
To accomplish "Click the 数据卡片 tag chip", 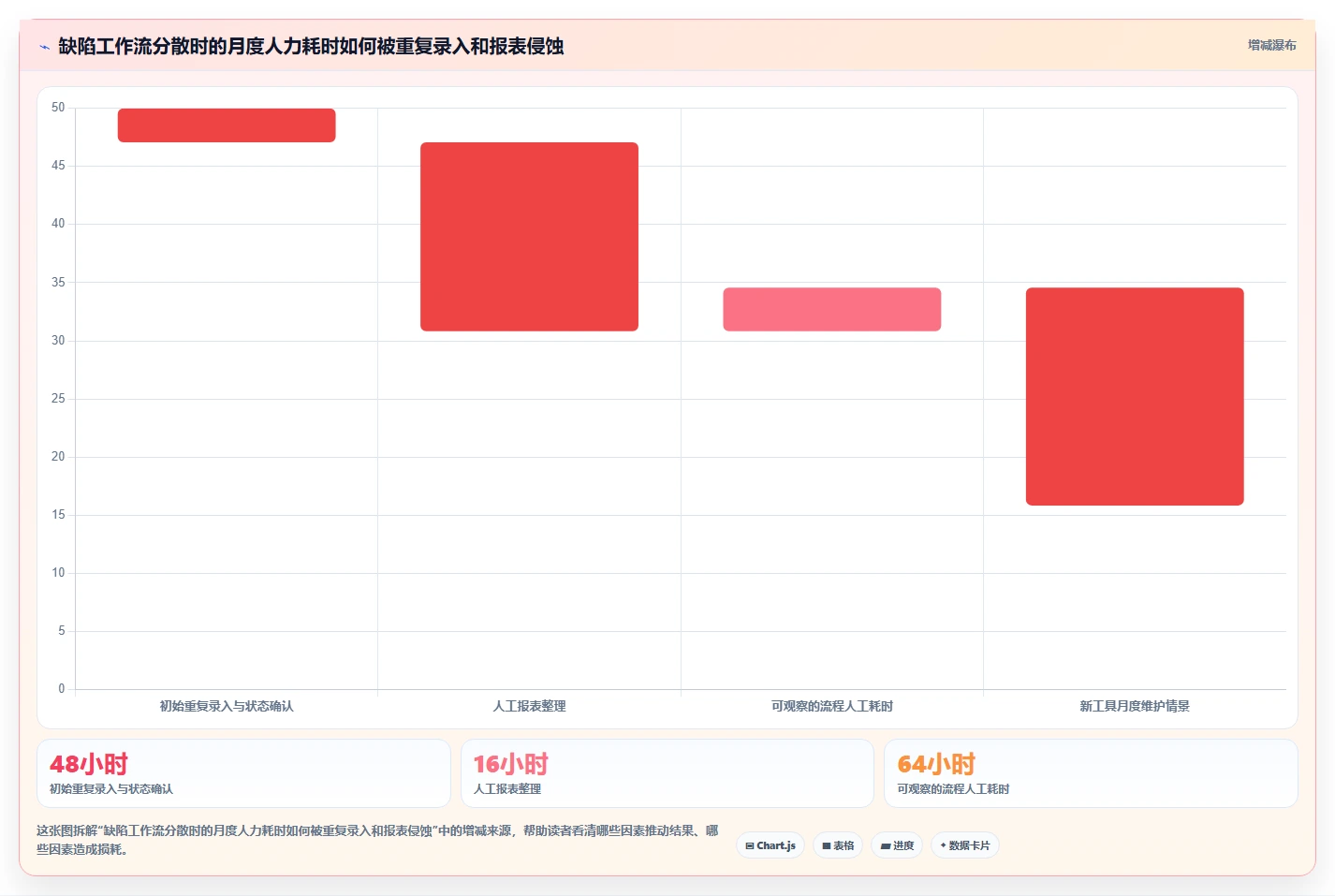I will [965, 845].
